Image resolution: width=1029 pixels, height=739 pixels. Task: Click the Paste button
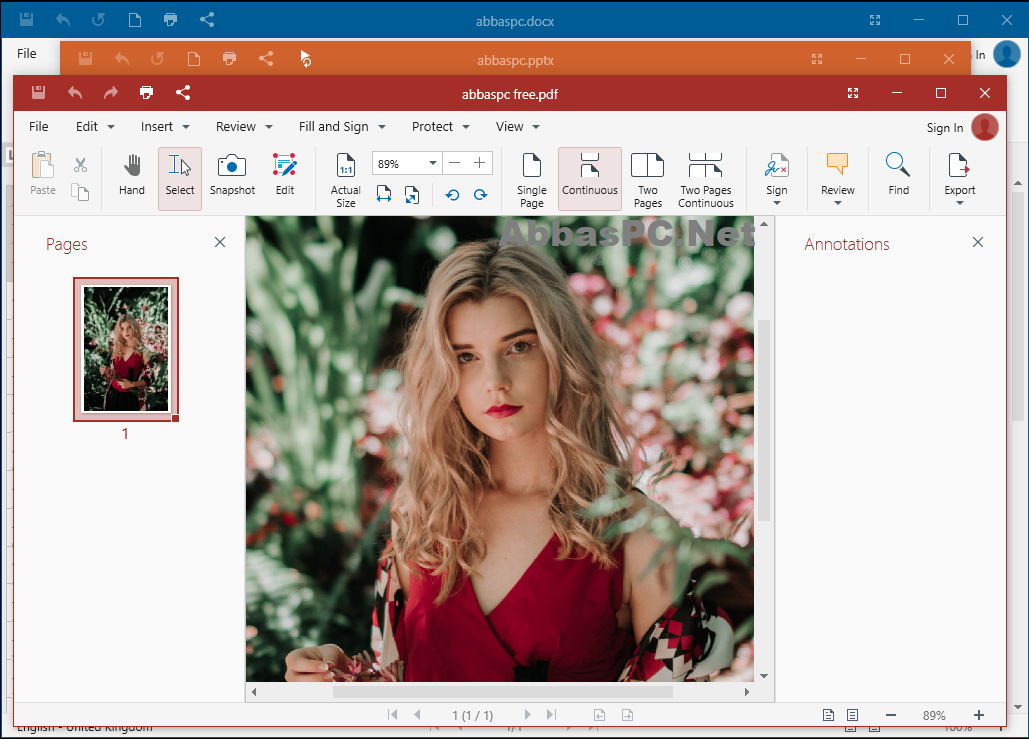click(x=43, y=174)
